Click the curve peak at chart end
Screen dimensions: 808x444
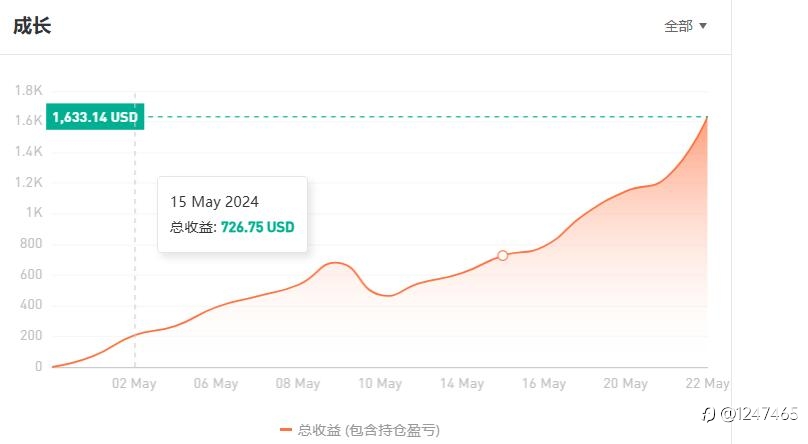click(x=707, y=117)
